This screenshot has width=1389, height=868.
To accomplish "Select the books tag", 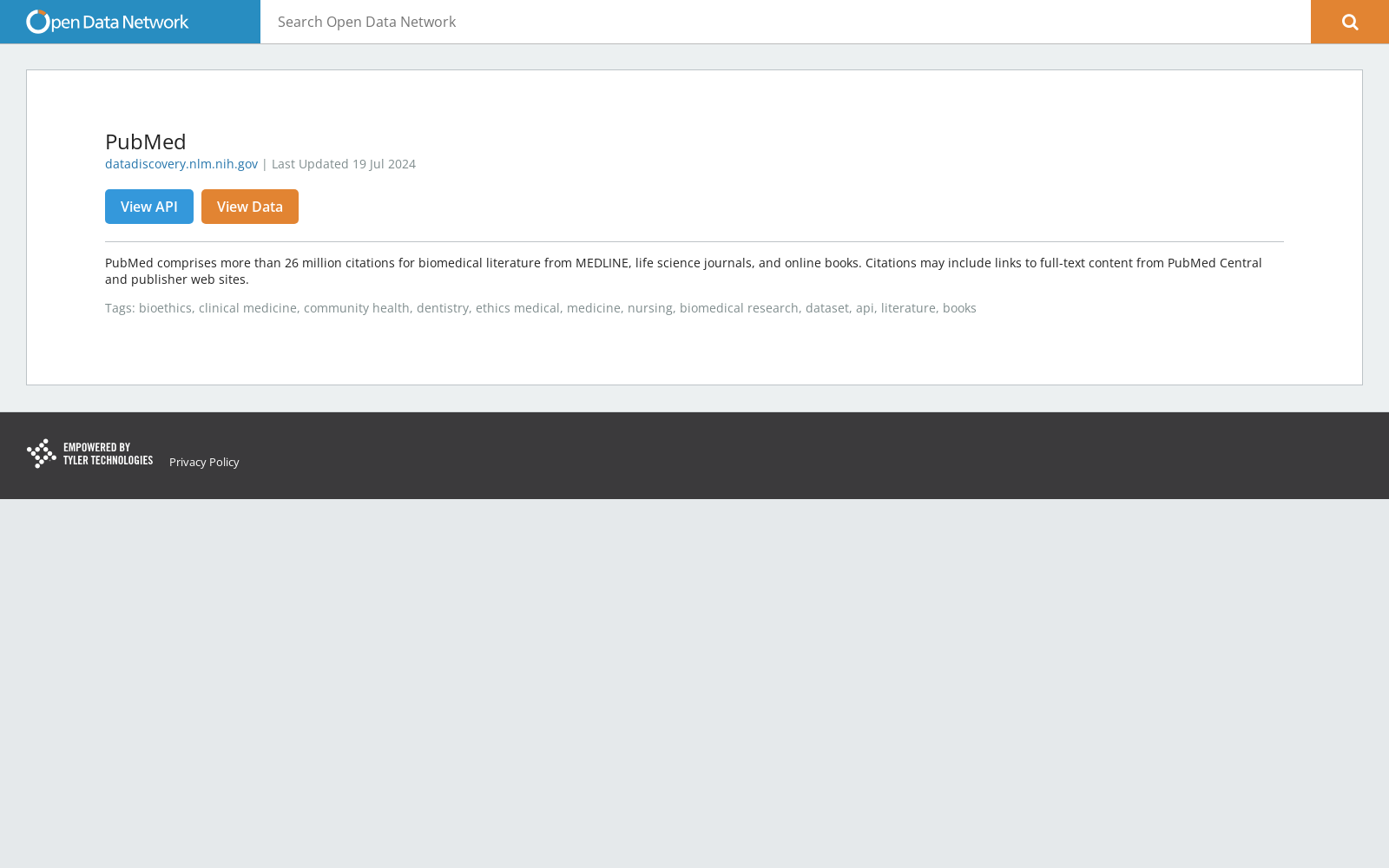I will (959, 308).
